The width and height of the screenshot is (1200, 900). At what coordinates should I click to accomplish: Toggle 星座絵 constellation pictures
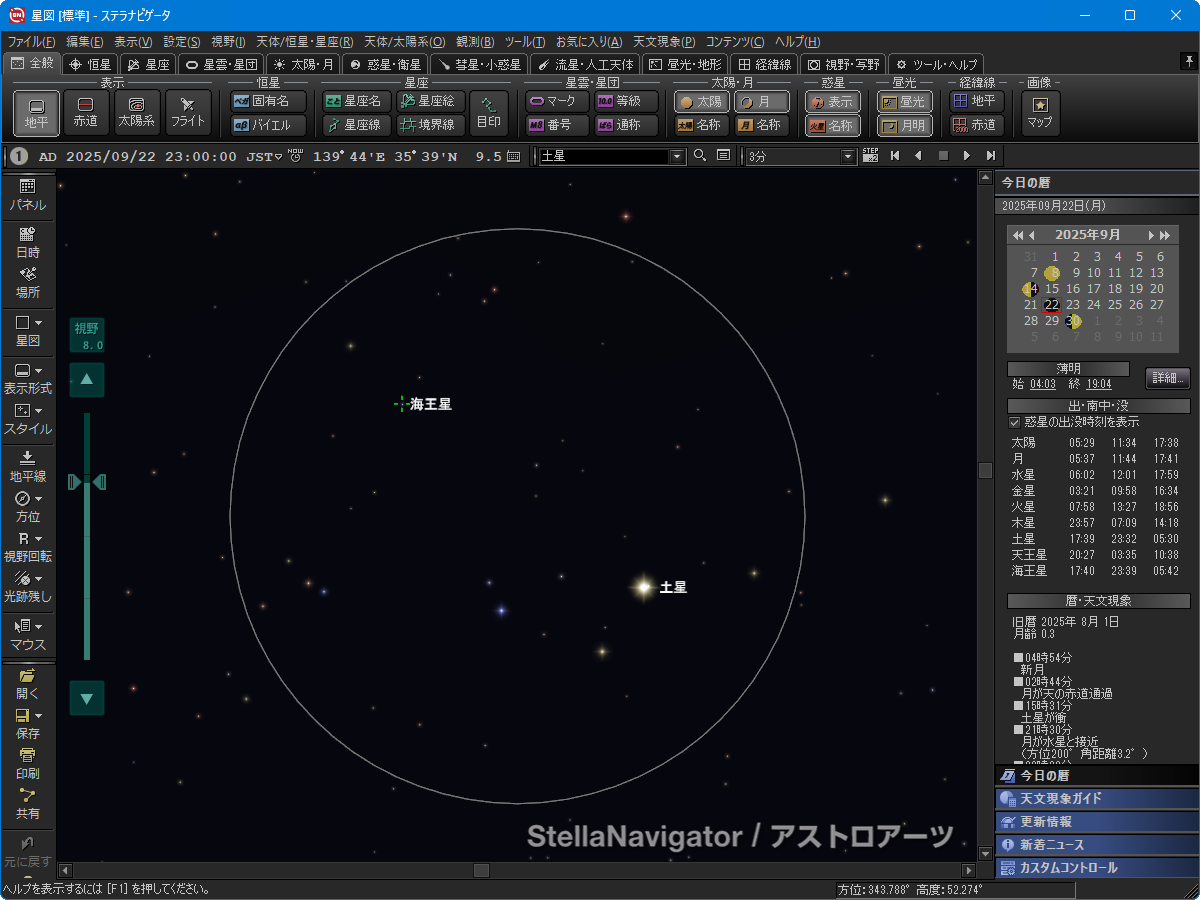pos(430,101)
